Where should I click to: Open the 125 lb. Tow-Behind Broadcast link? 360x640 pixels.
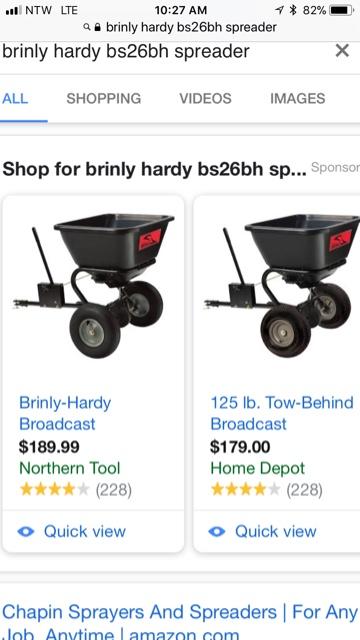tap(282, 413)
